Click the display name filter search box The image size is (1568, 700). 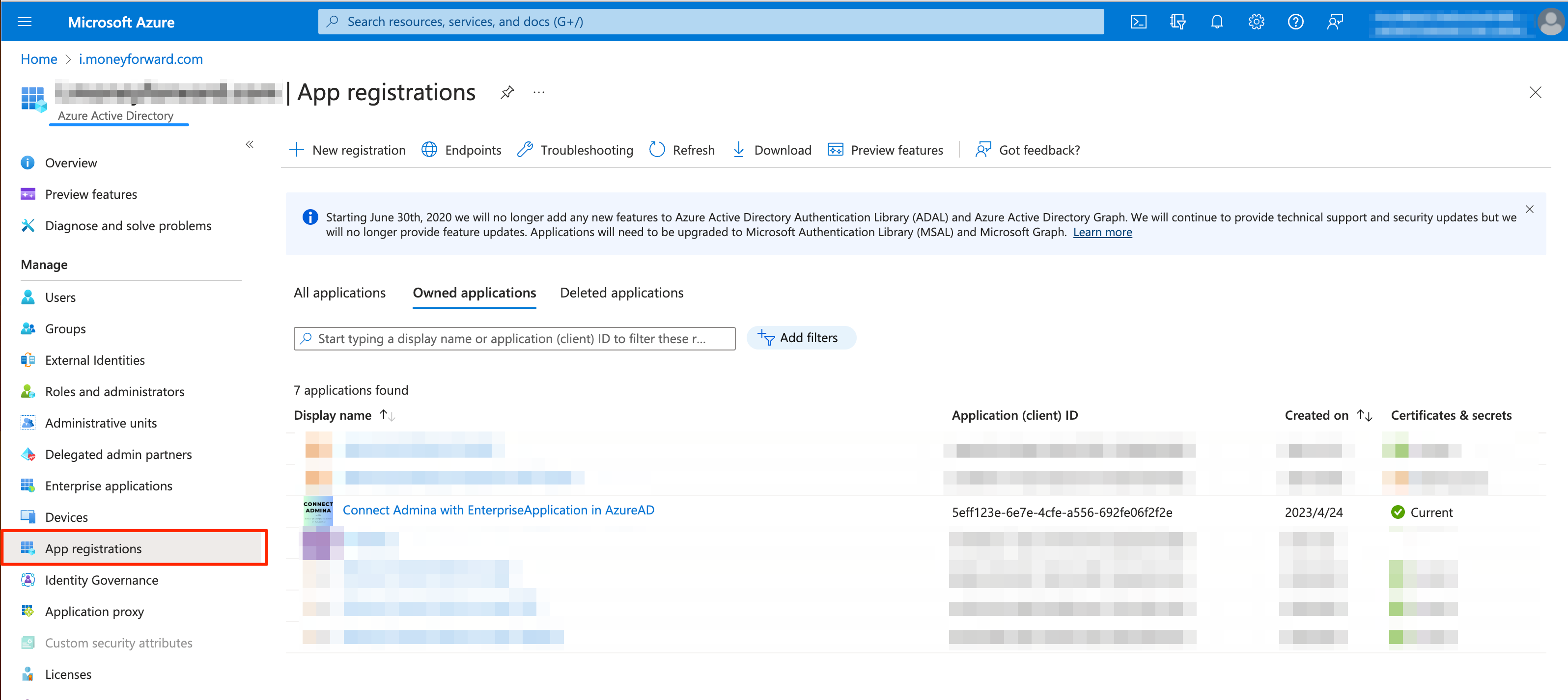514,338
